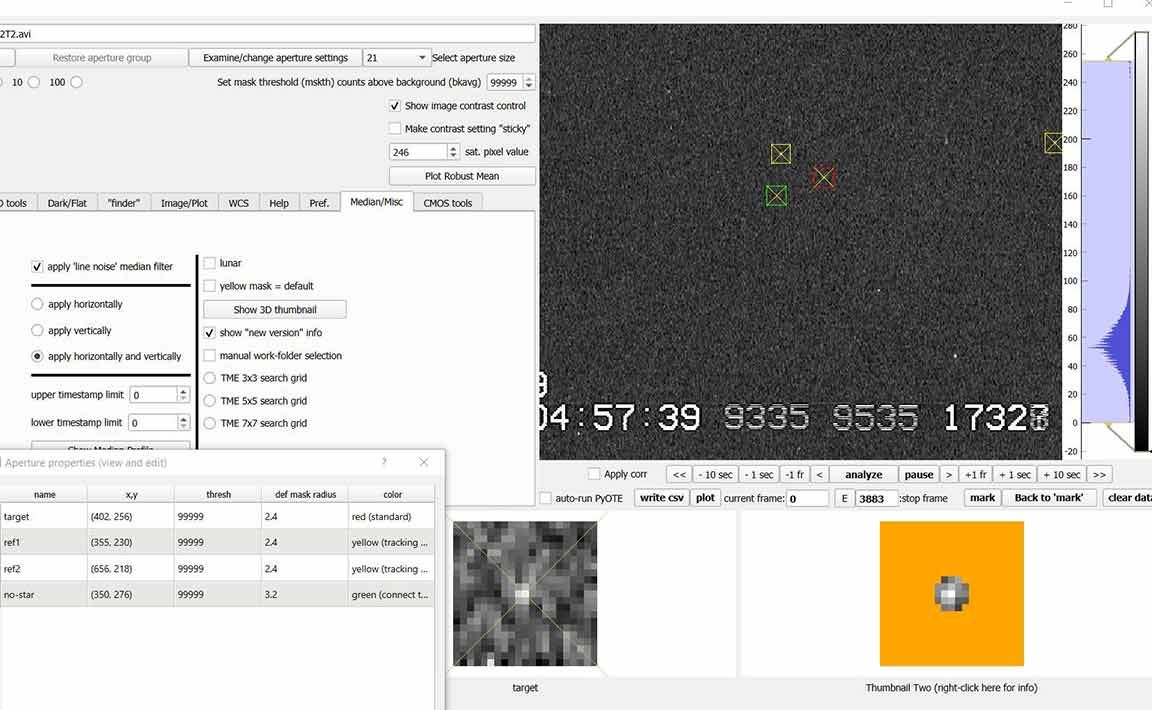Click the 'Plot Robust Mean' button
This screenshot has width=1152, height=710.
pos(461,176)
